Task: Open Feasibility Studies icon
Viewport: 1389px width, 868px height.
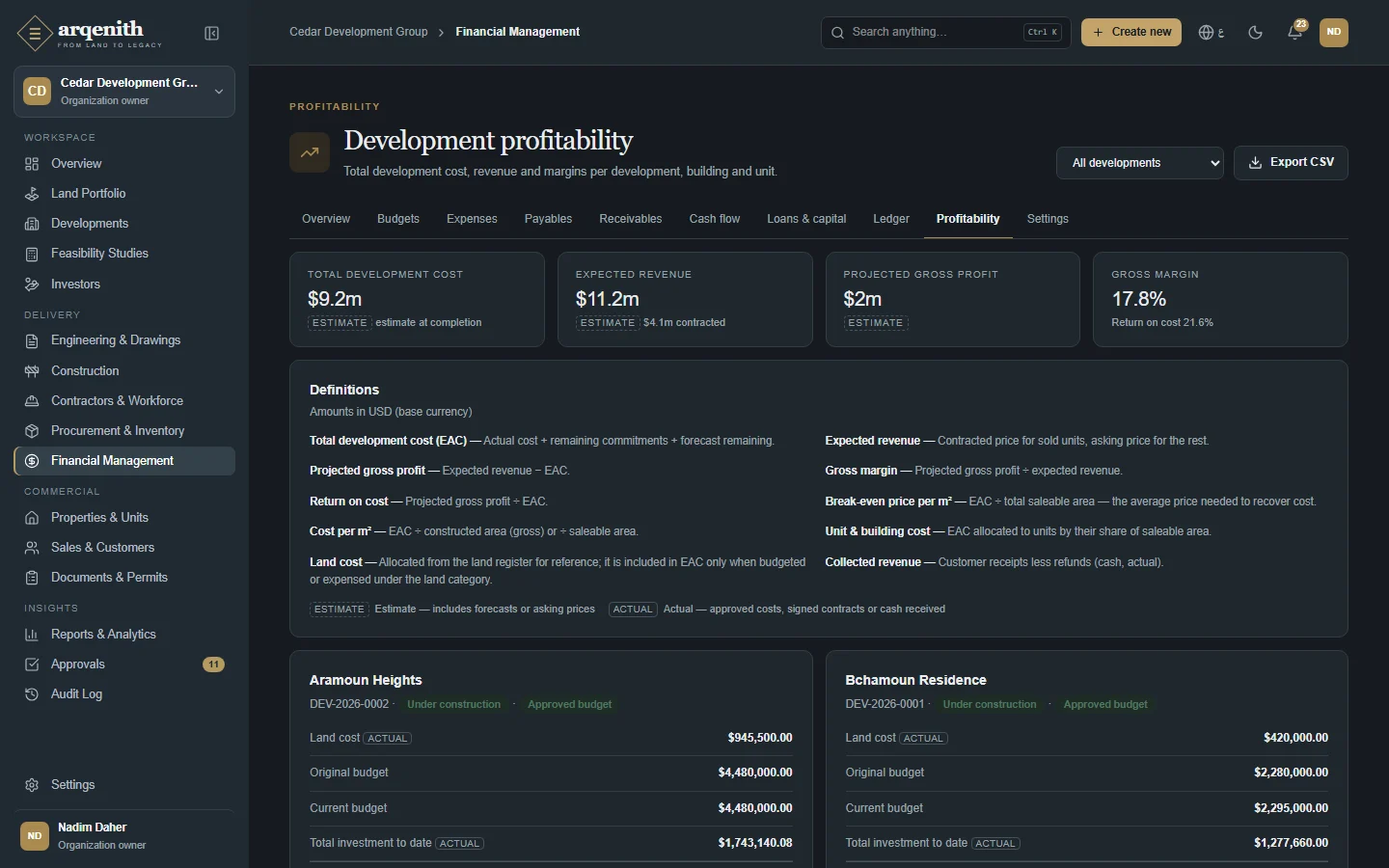Action: 32,254
